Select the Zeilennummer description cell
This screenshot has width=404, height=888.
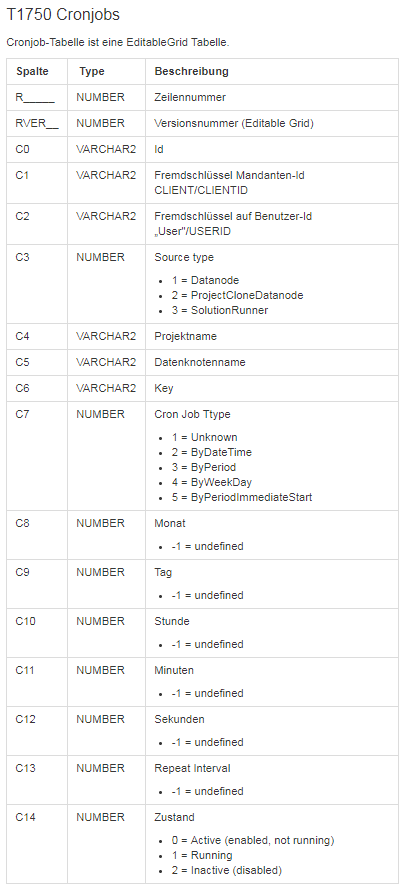[272, 97]
